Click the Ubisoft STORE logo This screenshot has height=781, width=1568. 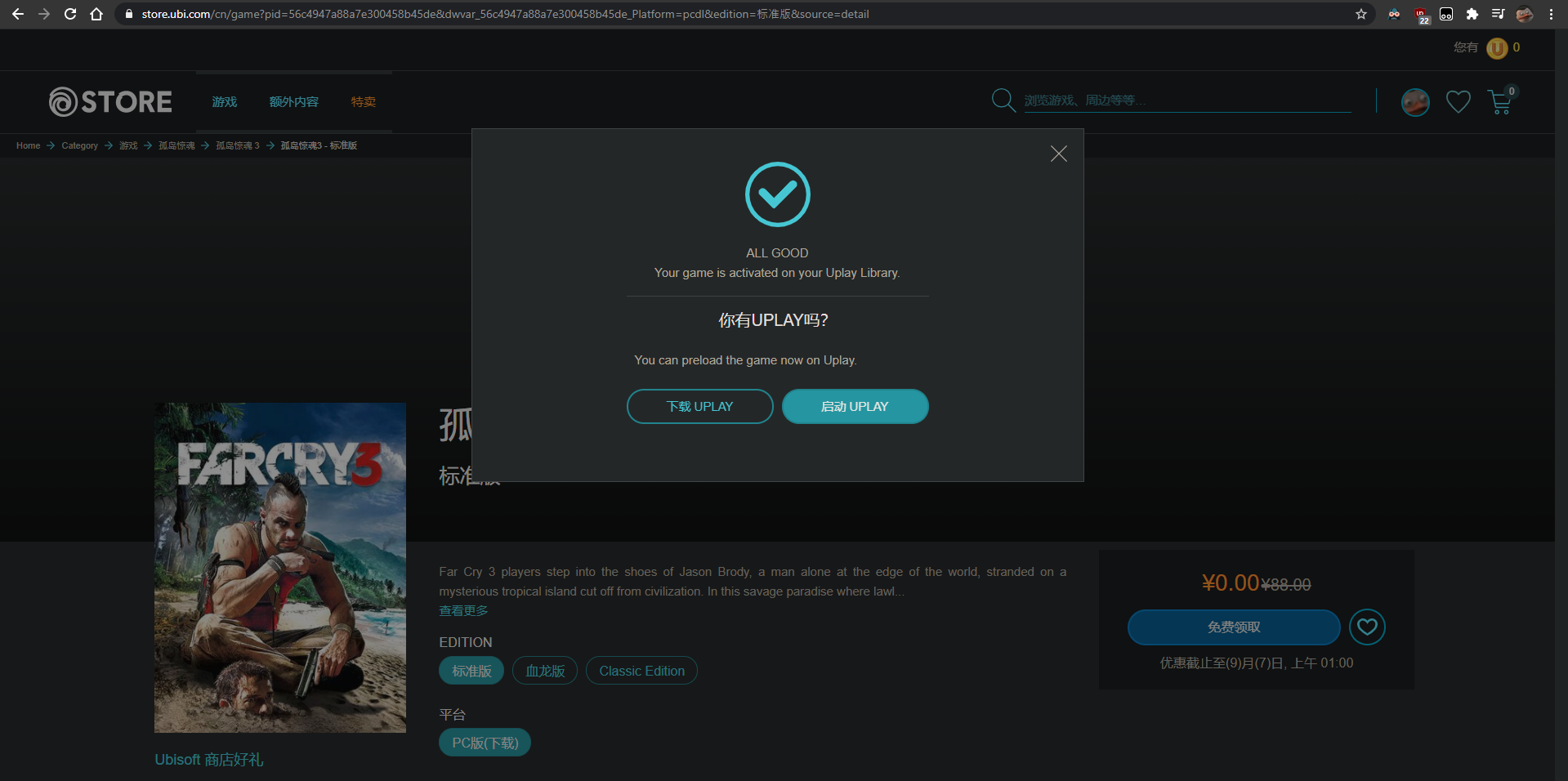click(110, 102)
